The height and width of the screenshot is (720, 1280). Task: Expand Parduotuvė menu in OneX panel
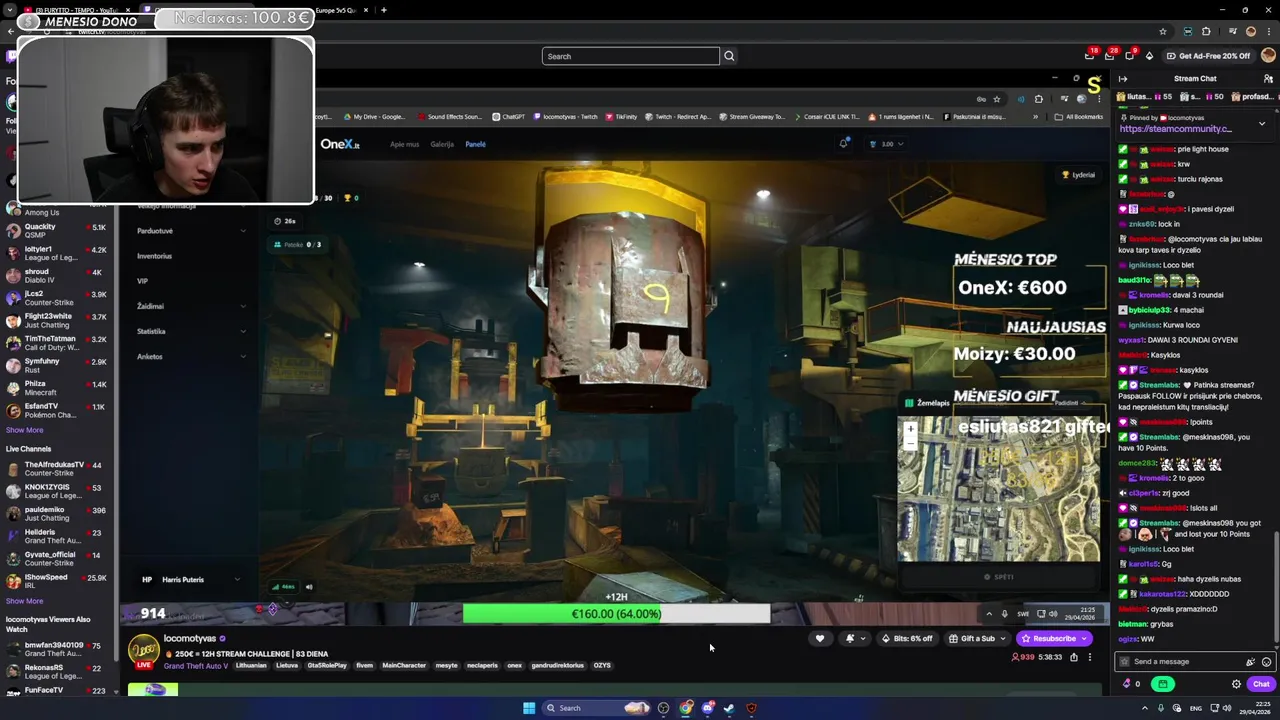pos(191,231)
